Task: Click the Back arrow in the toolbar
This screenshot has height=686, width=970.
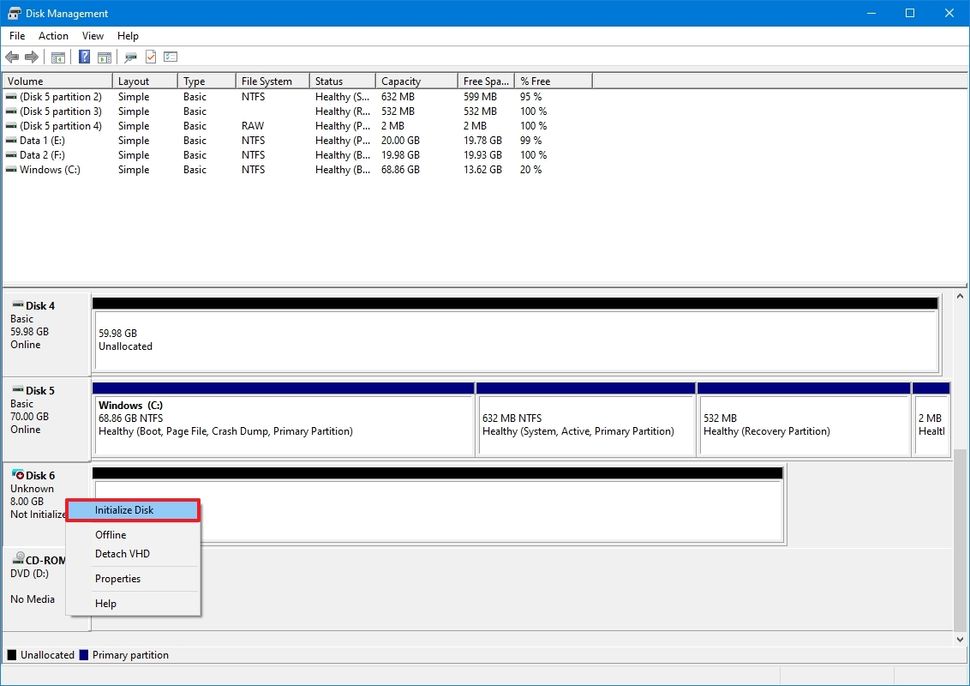Action: pyautogui.click(x=12, y=57)
